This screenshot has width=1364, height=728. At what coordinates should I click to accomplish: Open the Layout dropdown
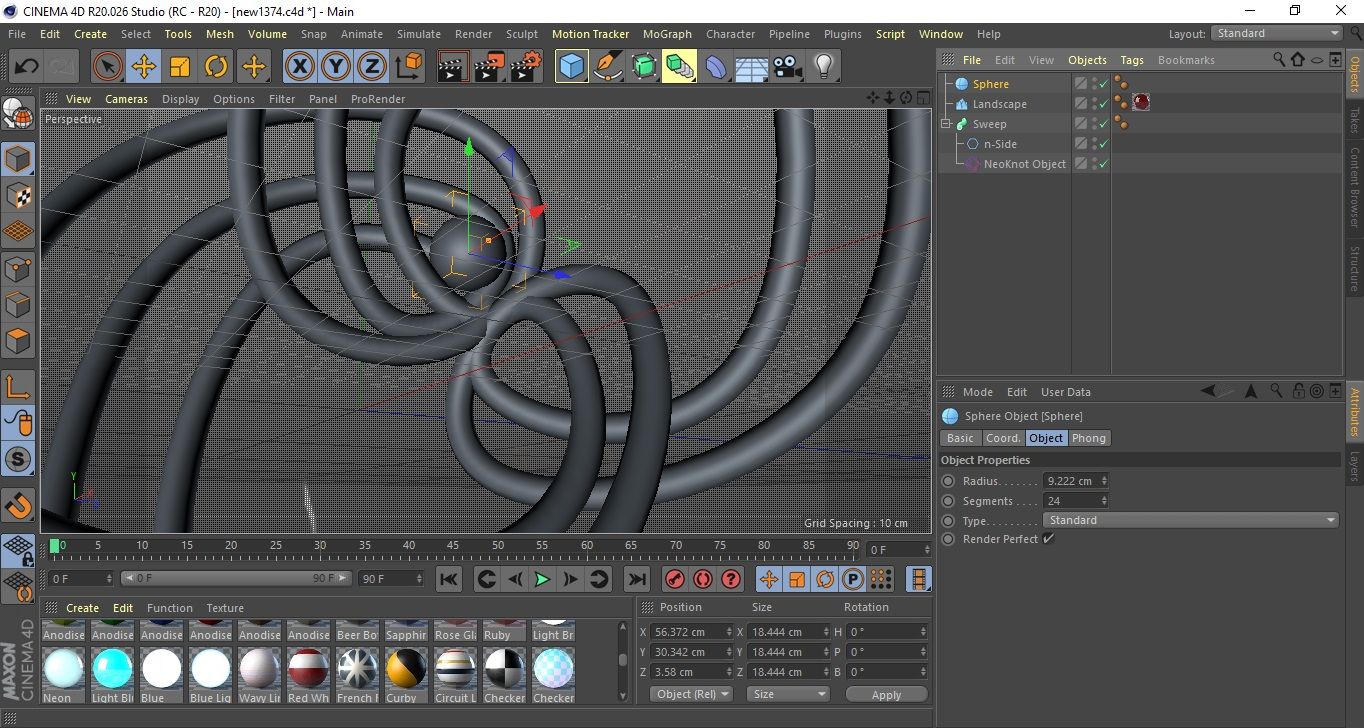1277,33
